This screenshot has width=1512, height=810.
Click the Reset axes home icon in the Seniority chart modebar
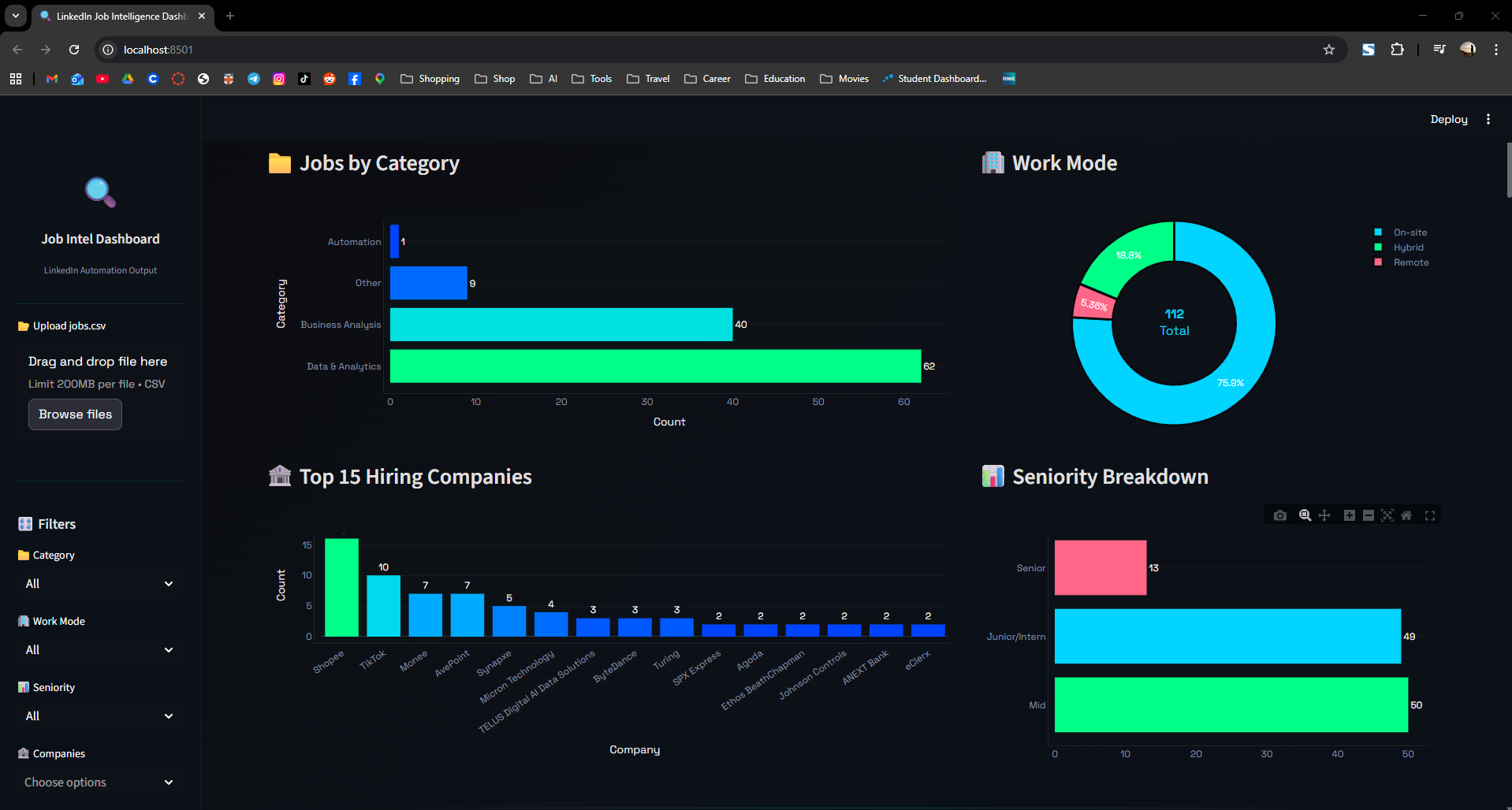(1406, 515)
